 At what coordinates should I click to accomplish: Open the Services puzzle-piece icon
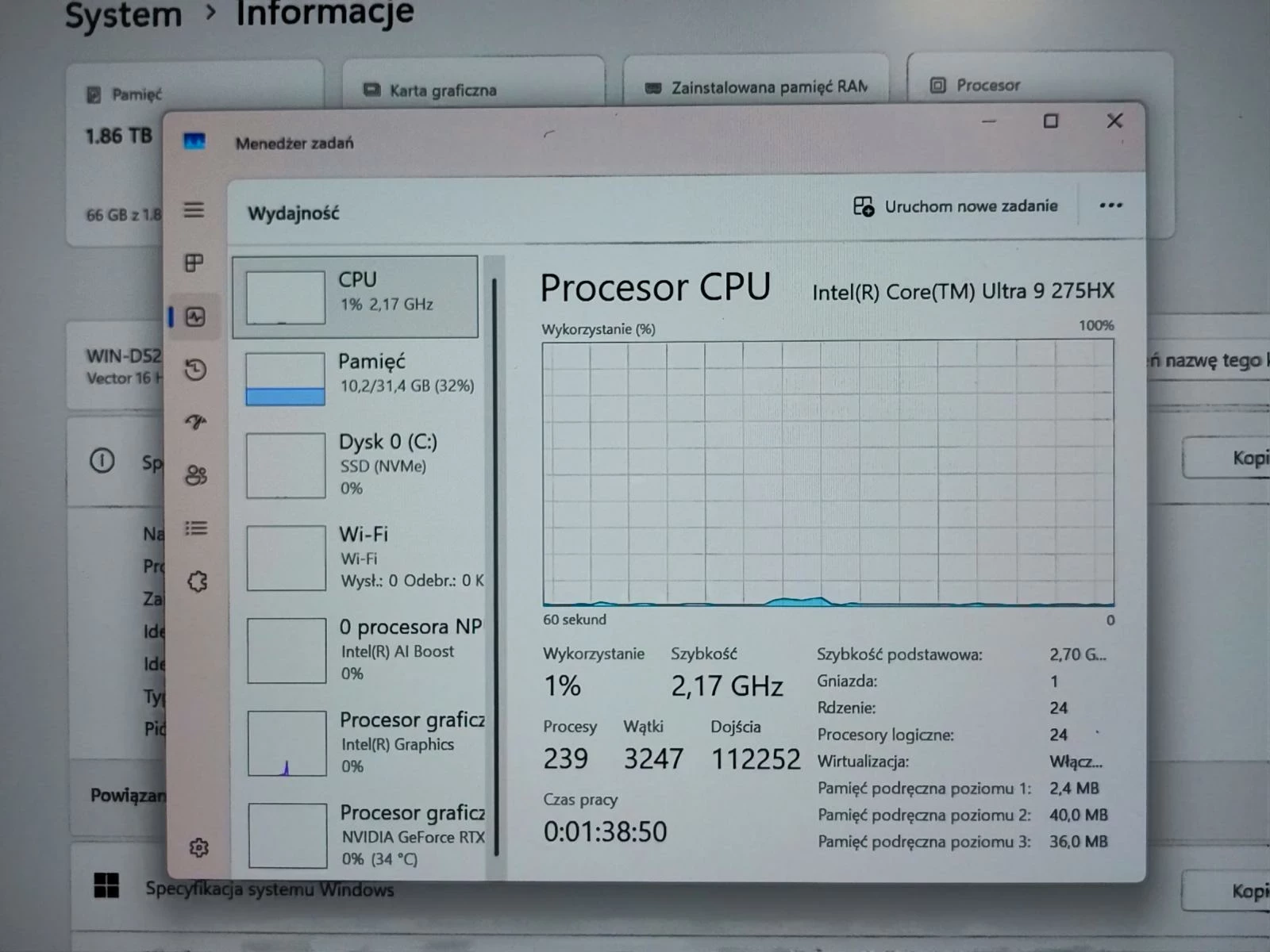pos(197,582)
